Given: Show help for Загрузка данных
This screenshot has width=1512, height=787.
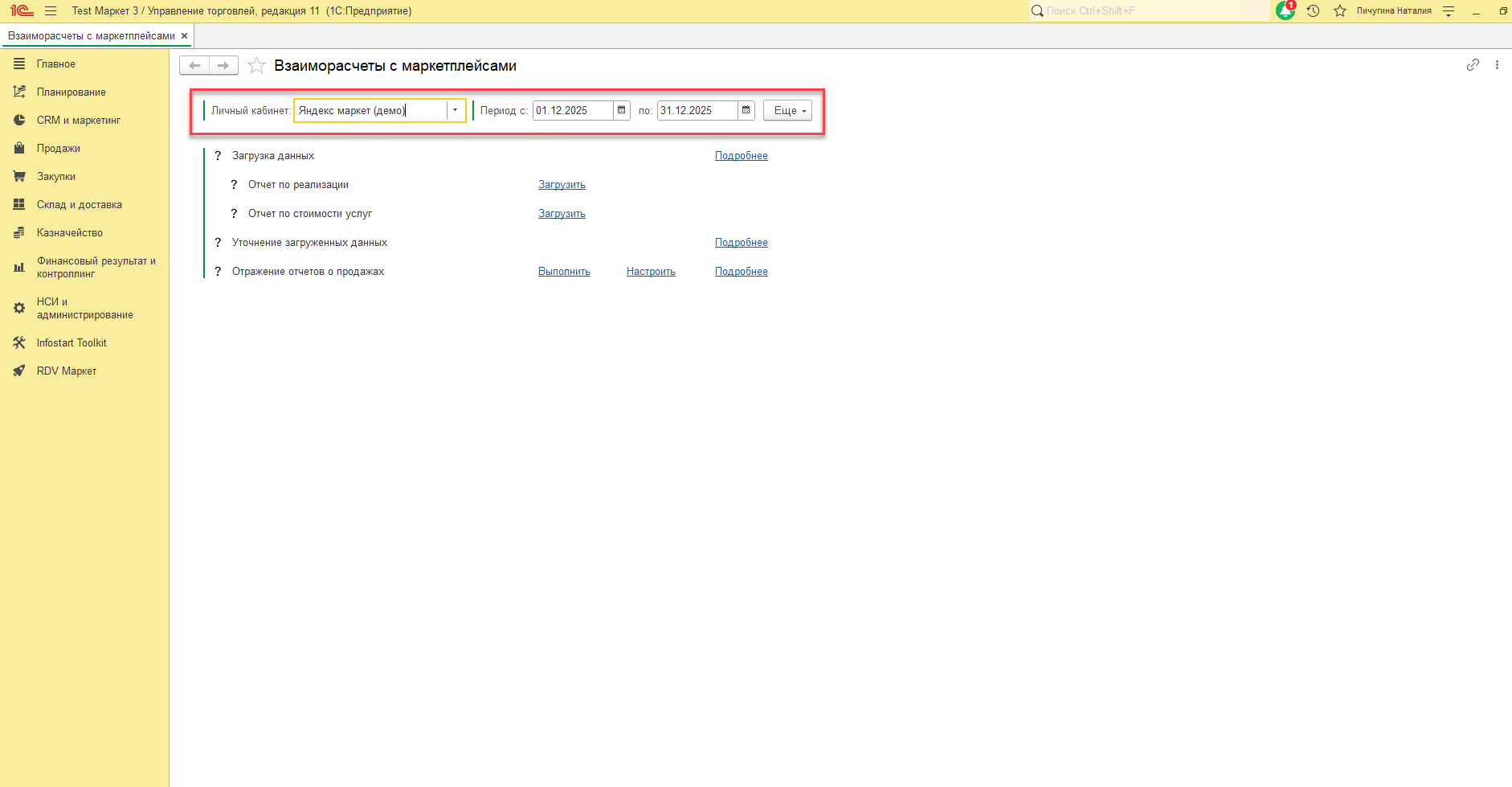Looking at the screenshot, I should coord(218,156).
